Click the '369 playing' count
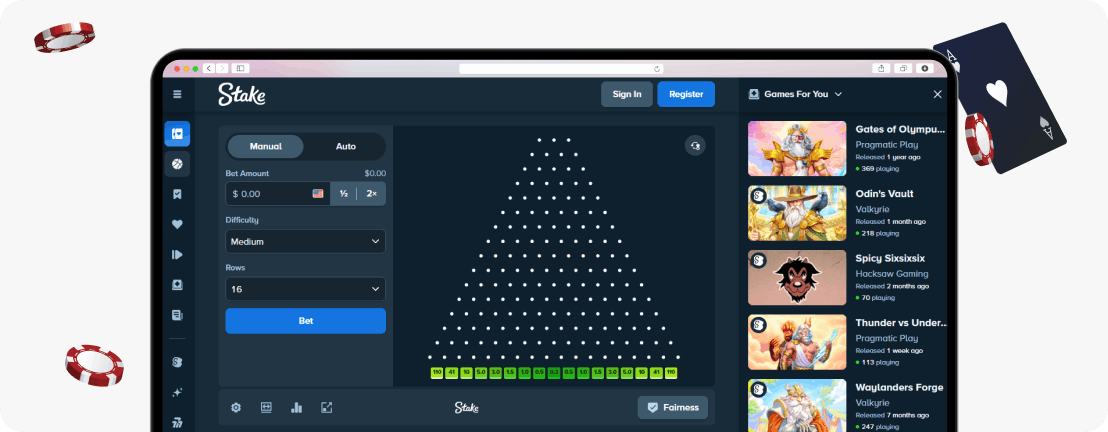The width and height of the screenshot is (1108, 432). point(877,168)
